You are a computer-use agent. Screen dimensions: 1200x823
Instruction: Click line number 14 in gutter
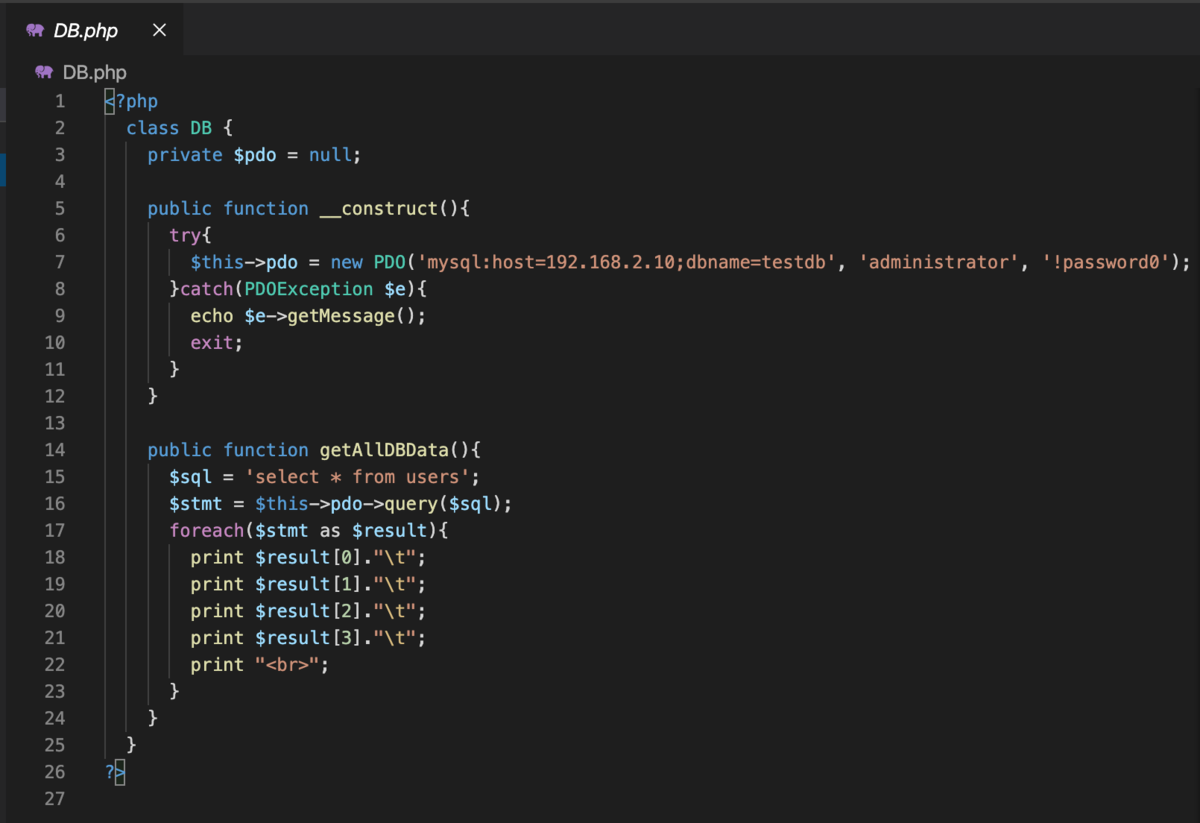55,450
